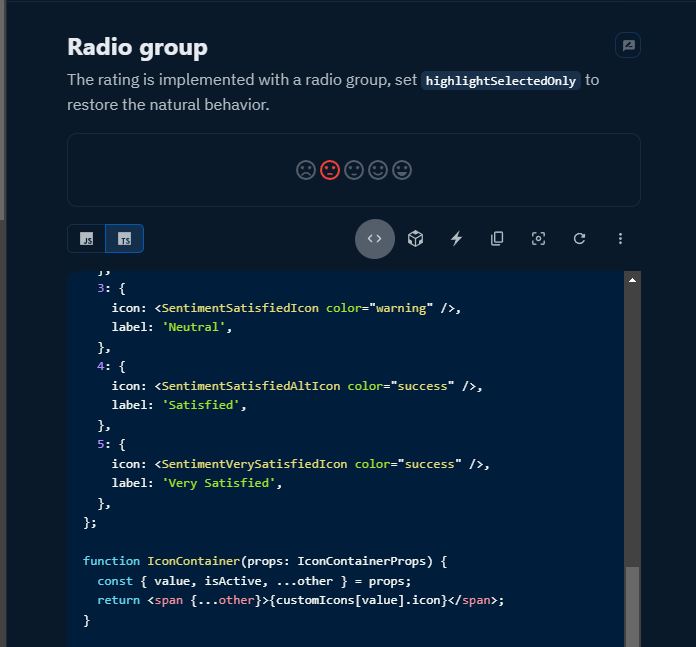Click the color="warning" attribute
This screenshot has height=647, width=696.
(380, 308)
